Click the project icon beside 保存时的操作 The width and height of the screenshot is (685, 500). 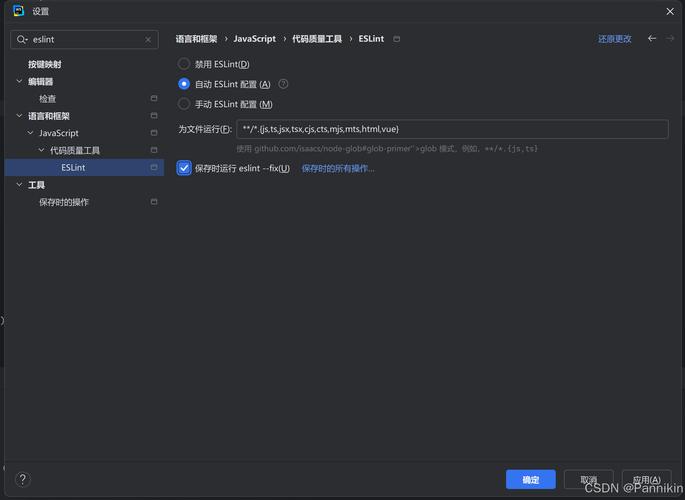154,202
